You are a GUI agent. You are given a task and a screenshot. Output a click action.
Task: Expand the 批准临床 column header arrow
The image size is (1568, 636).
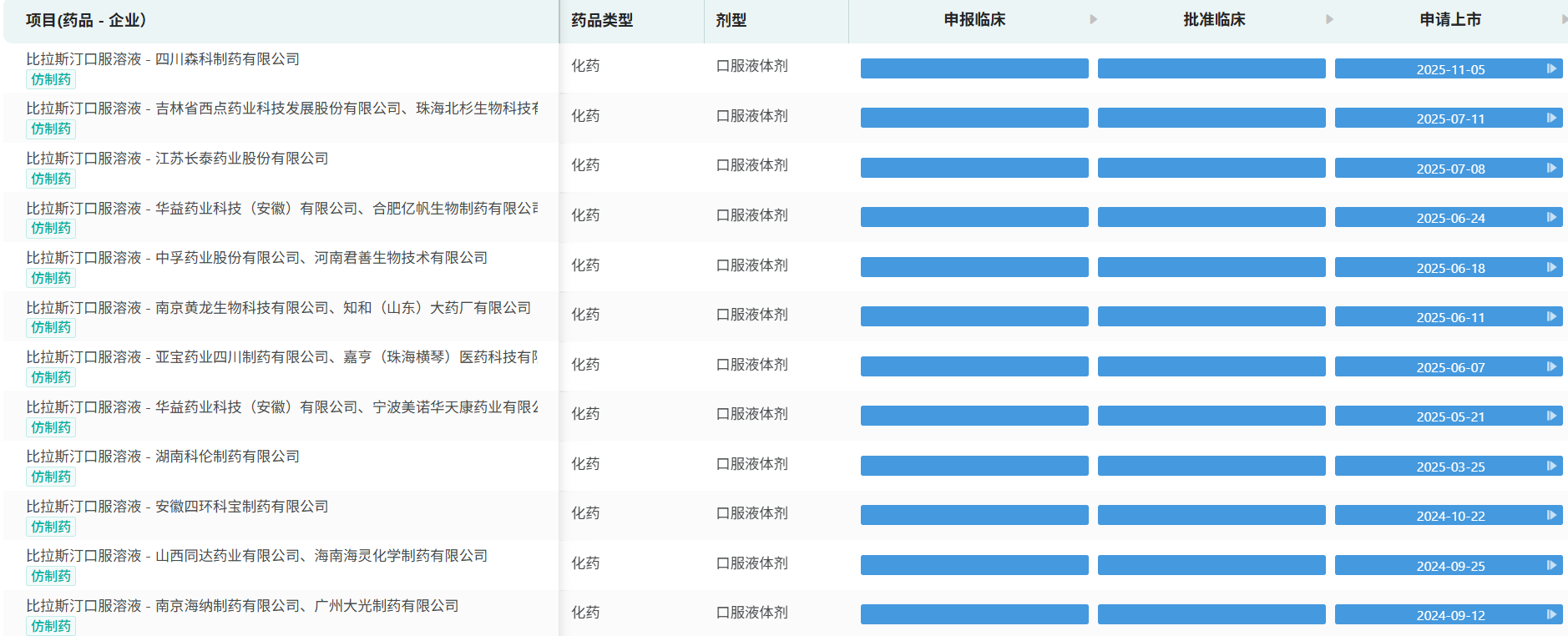[1329, 19]
